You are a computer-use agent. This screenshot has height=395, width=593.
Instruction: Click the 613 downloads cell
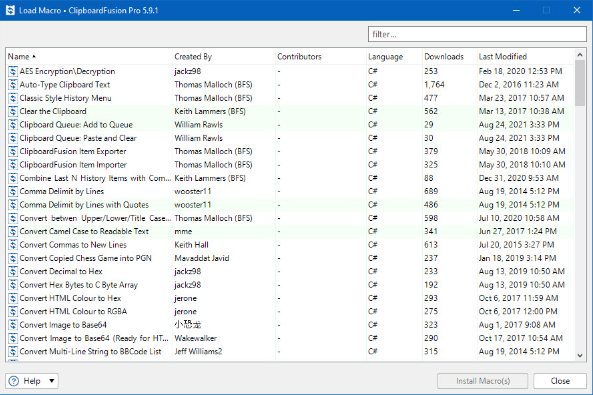[431, 245]
